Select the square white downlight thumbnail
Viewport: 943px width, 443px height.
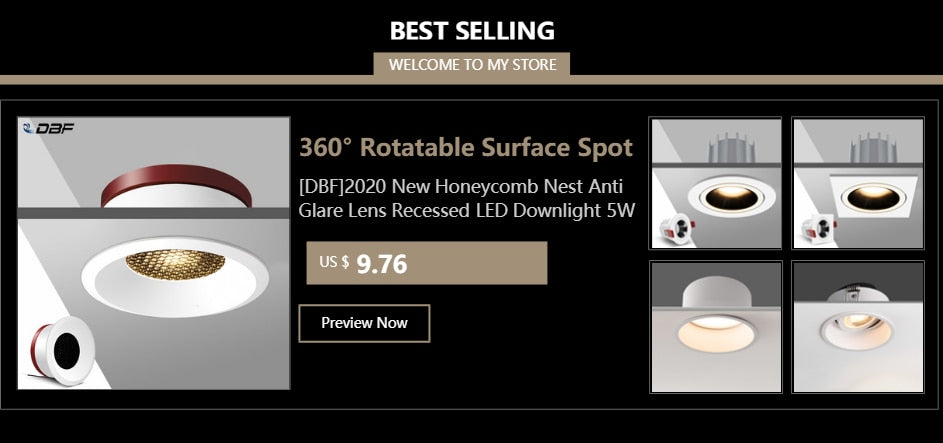coord(858,183)
